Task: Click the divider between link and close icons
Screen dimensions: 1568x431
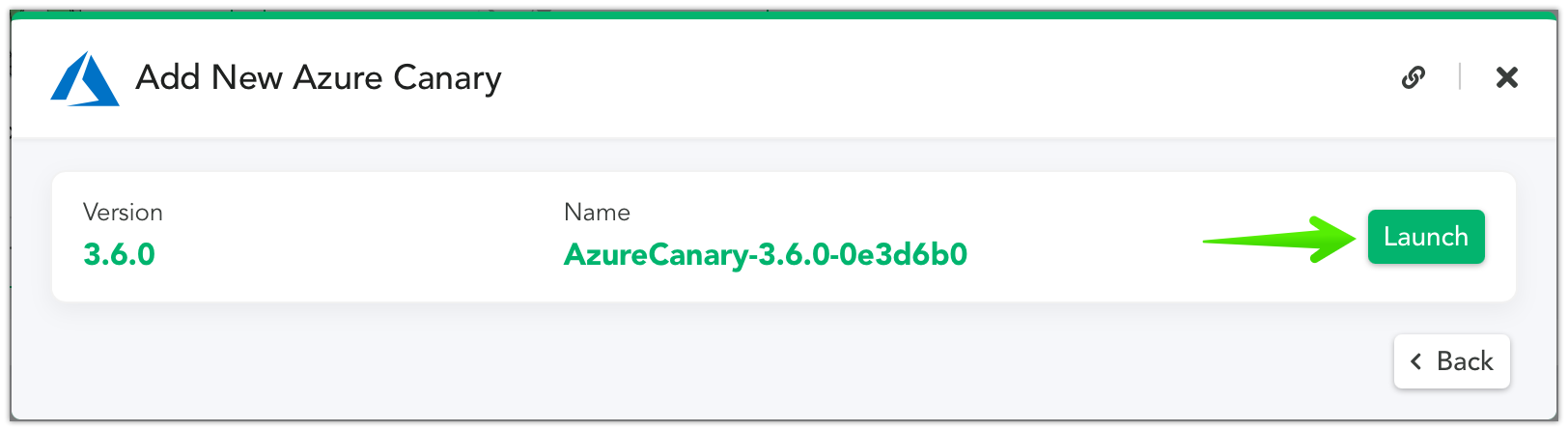Action: 1460,77
